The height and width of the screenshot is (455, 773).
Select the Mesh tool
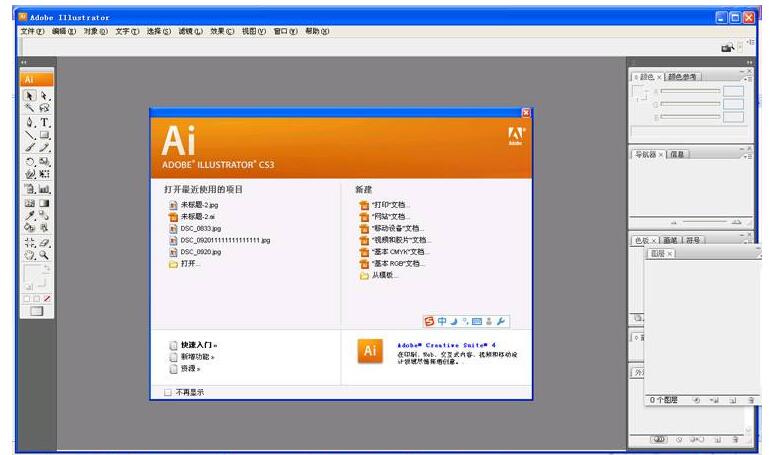[30, 203]
